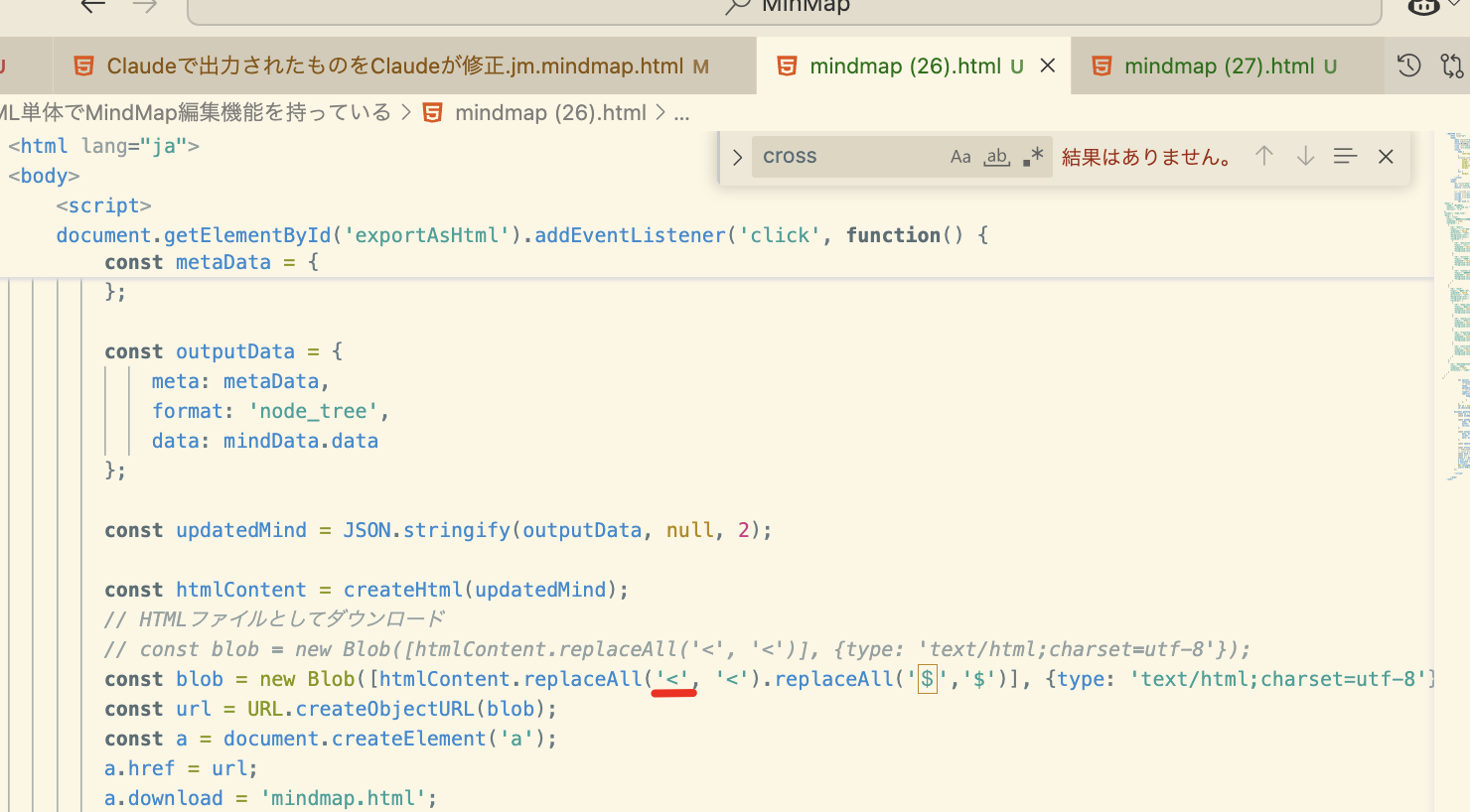This screenshot has width=1470, height=812.
Task: Open the MinMap command center search
Action: tap(785, 8)
